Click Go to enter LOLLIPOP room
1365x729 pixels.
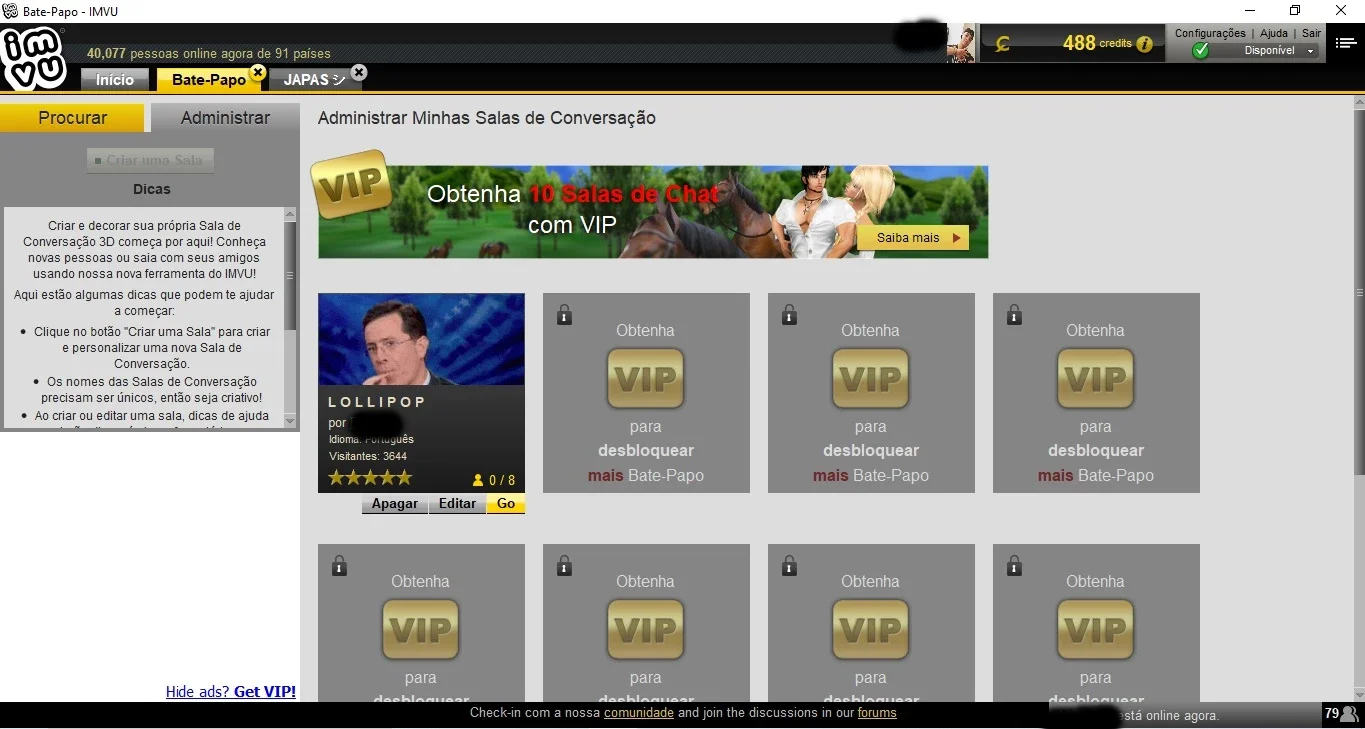click(x=506, y=504)
